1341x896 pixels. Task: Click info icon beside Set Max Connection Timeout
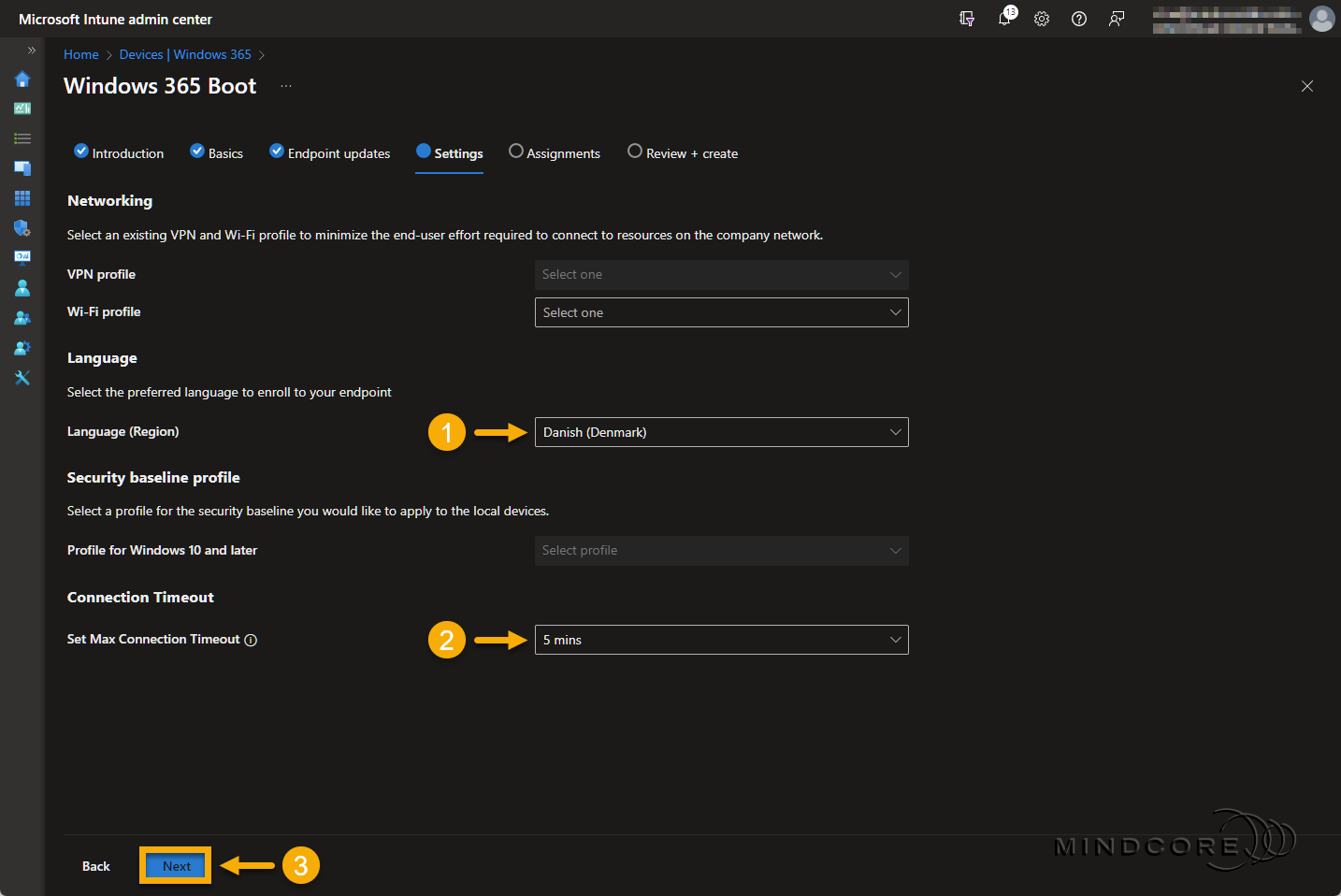coord(251,640)
